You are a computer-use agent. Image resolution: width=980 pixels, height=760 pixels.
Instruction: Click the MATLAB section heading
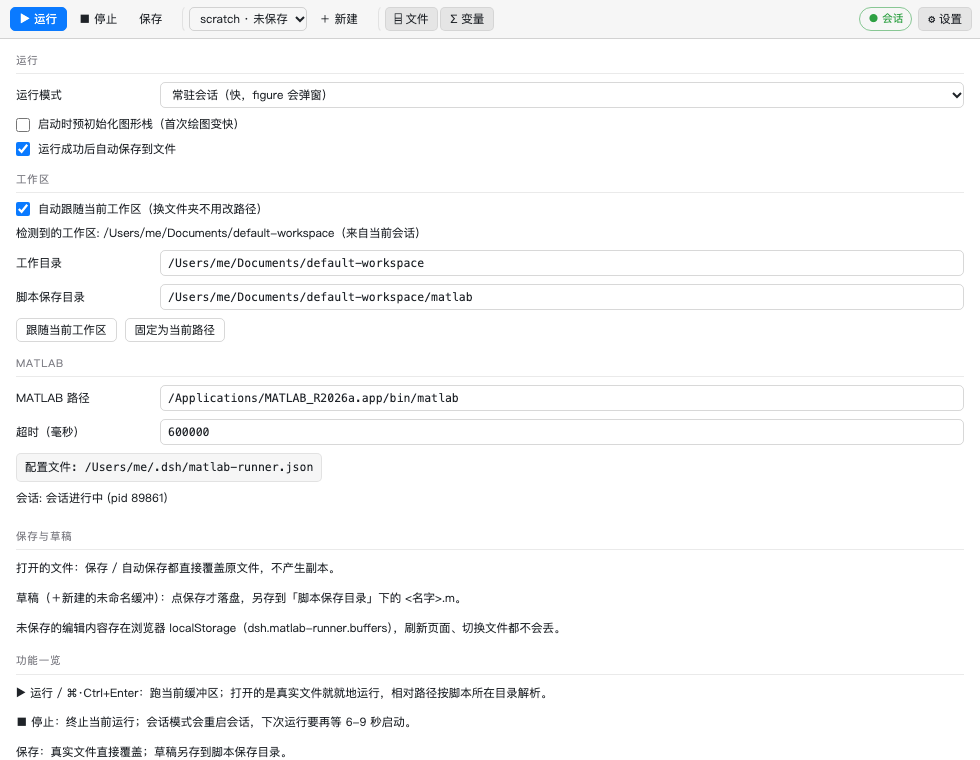point(39,363)
